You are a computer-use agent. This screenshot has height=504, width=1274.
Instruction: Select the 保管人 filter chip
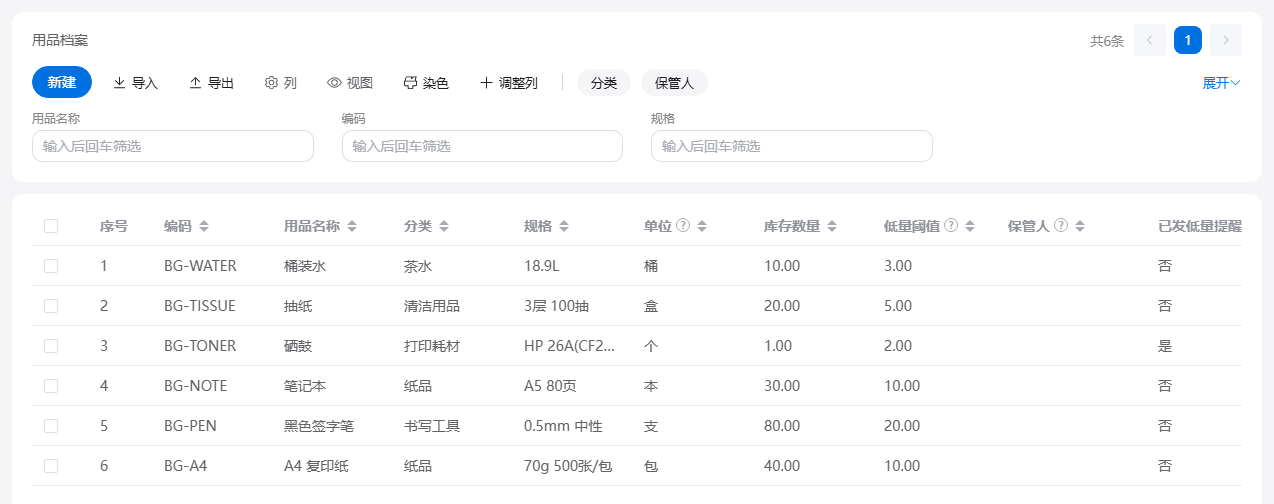(x=674, y=83)
